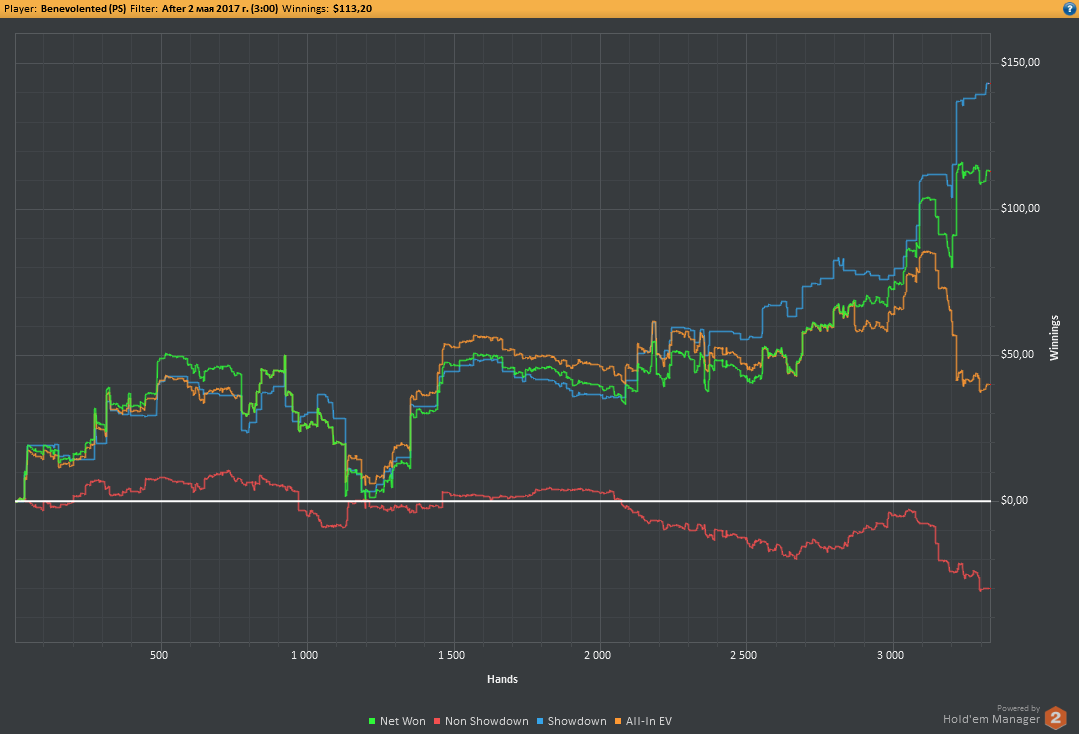The width and height of the screenshot is (1079, 734).
Task: Click the Winnings vertical axis title
Action: tap(1054, 338)
